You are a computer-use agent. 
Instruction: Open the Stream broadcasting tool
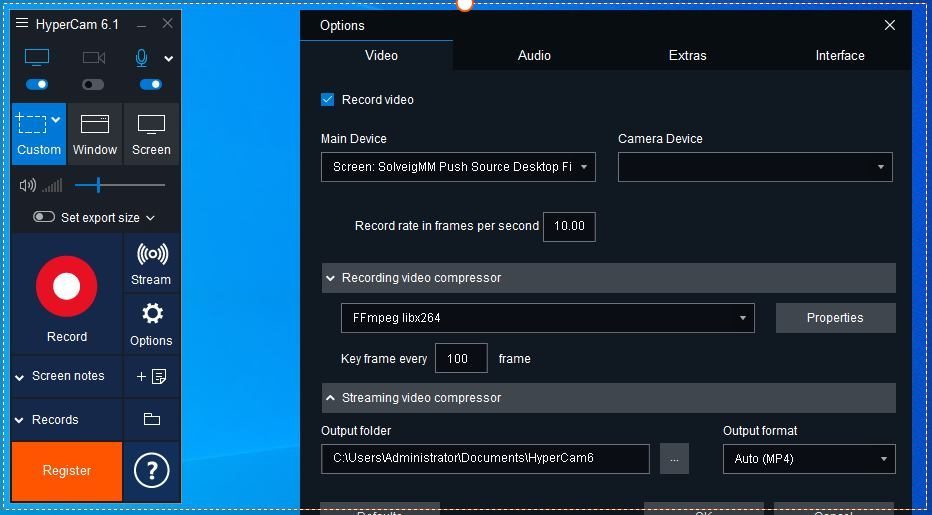point(152,263)
